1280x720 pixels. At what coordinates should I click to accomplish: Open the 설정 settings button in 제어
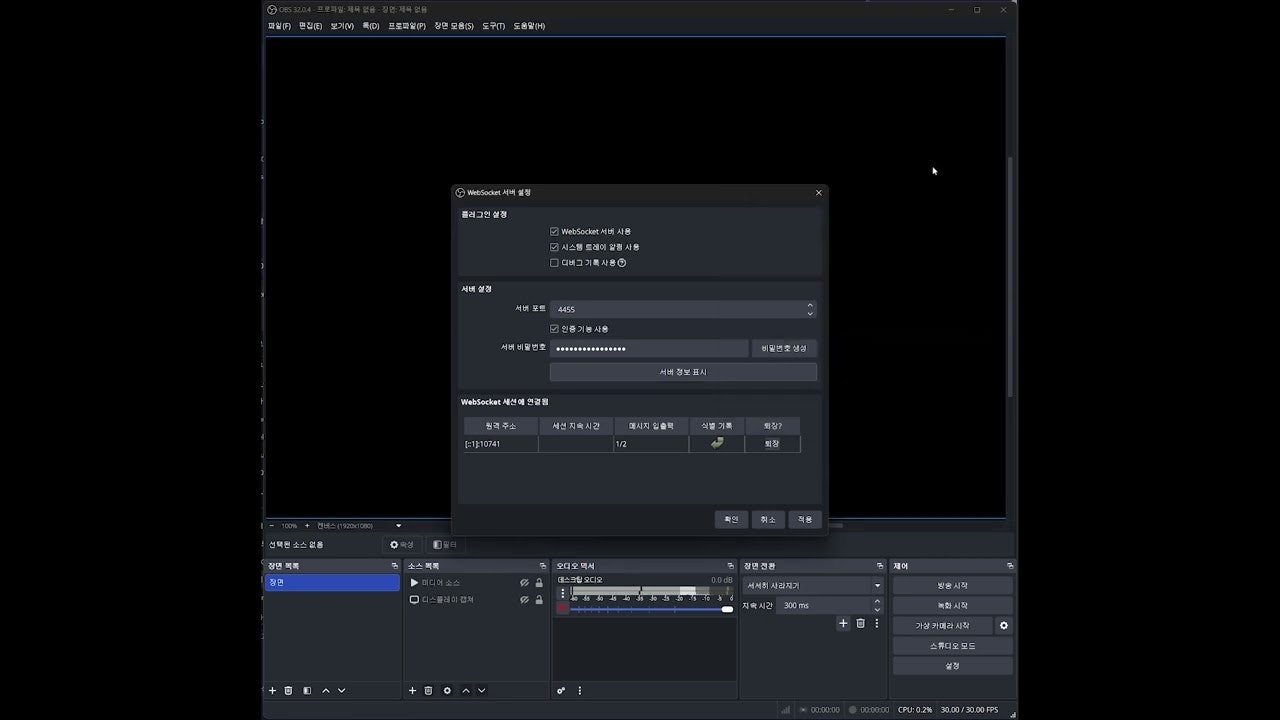click(x=952, y=666)
